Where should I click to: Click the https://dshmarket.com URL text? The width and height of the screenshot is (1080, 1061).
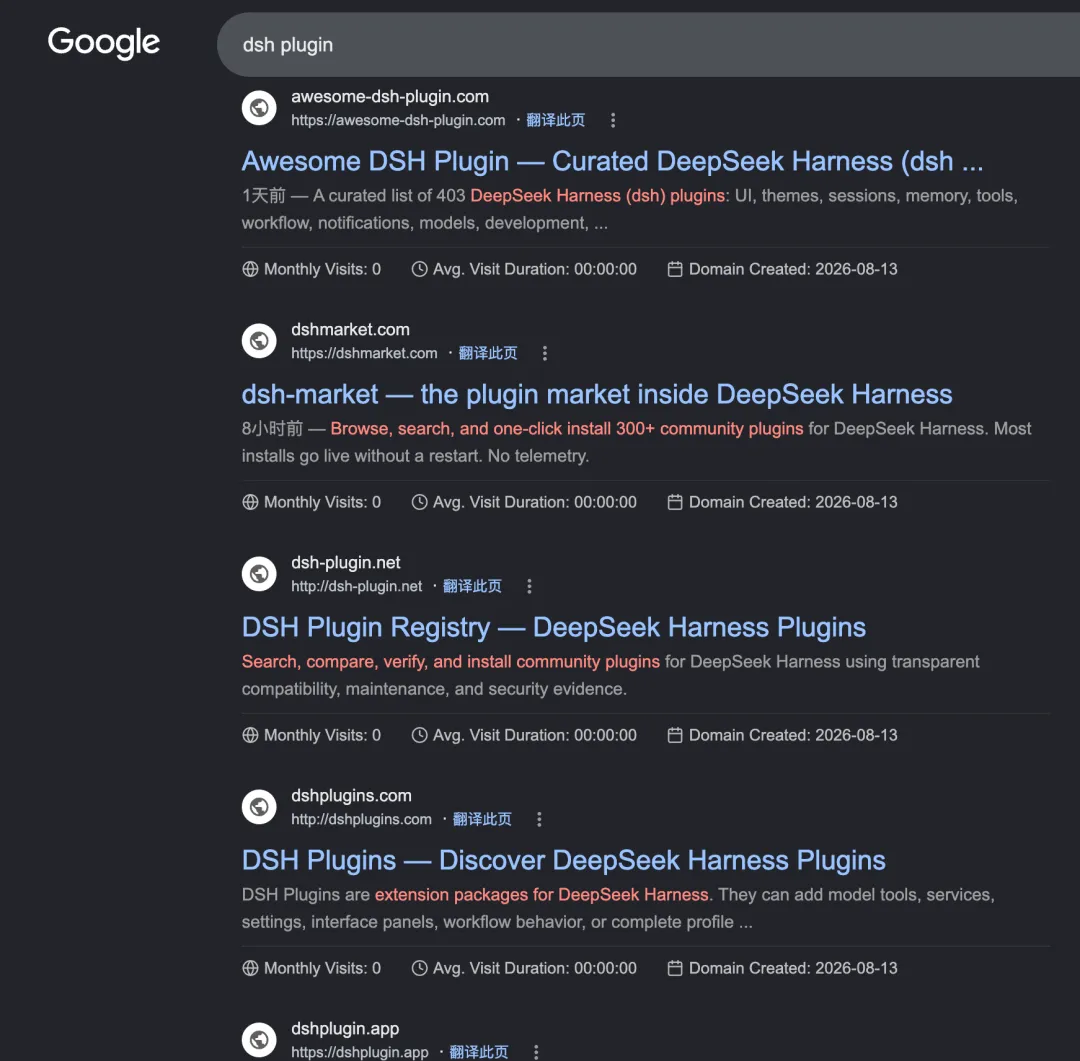[x=364, y=353]
